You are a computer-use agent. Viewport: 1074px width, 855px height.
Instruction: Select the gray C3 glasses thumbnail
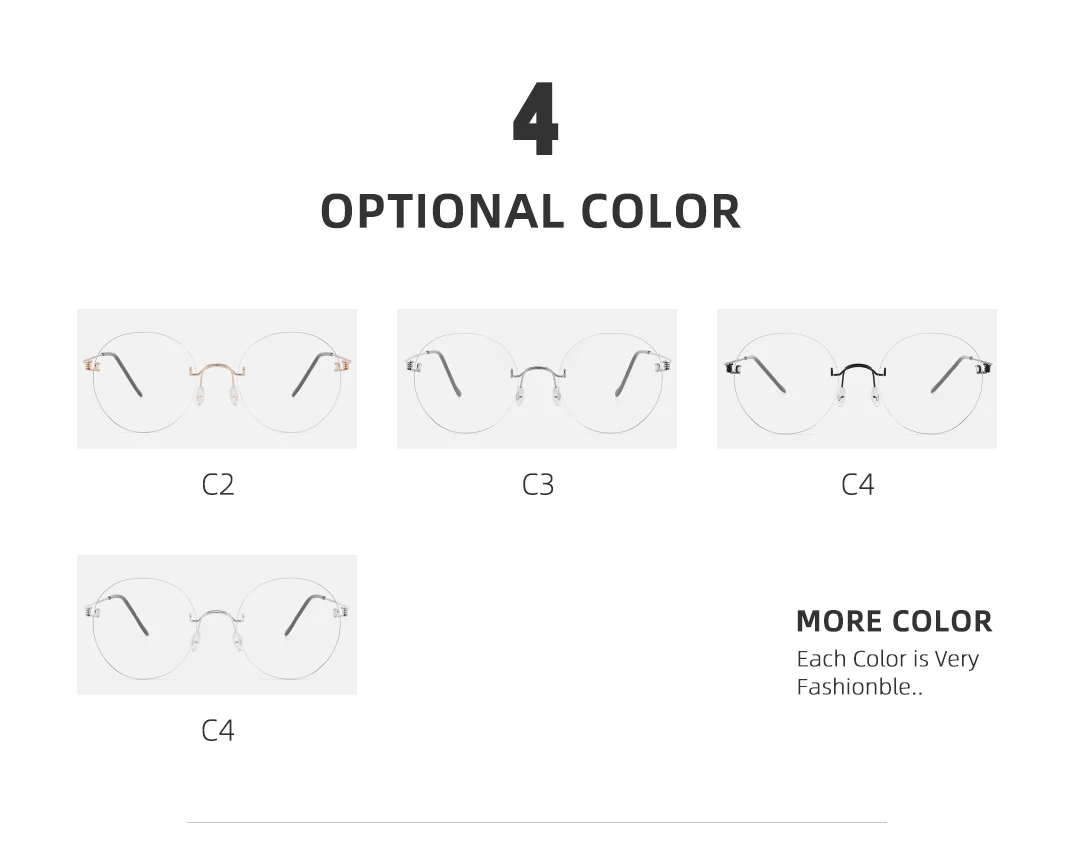[536, 378]
